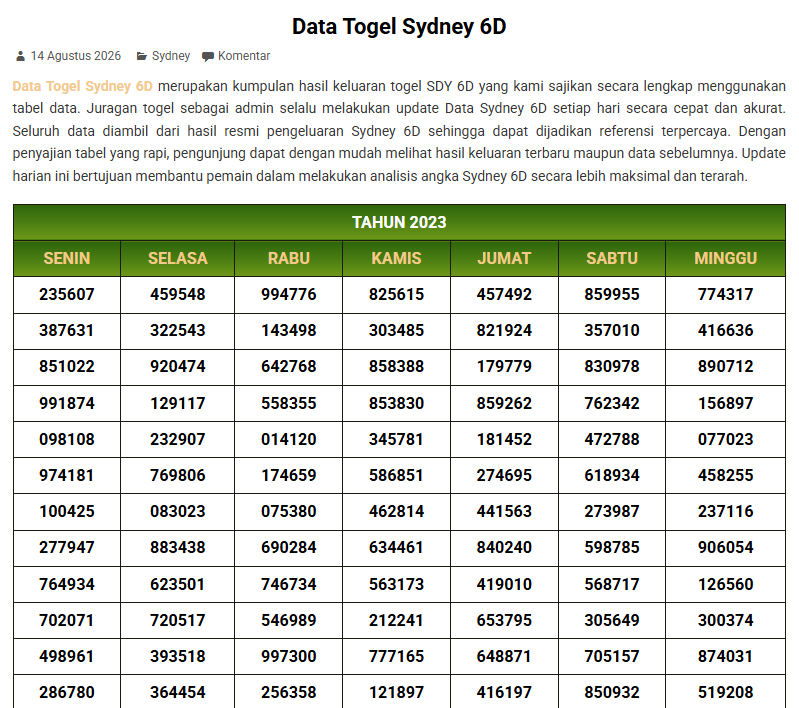Choose result 014120
This screenshot has height=708, width=799.
[288, 440]
